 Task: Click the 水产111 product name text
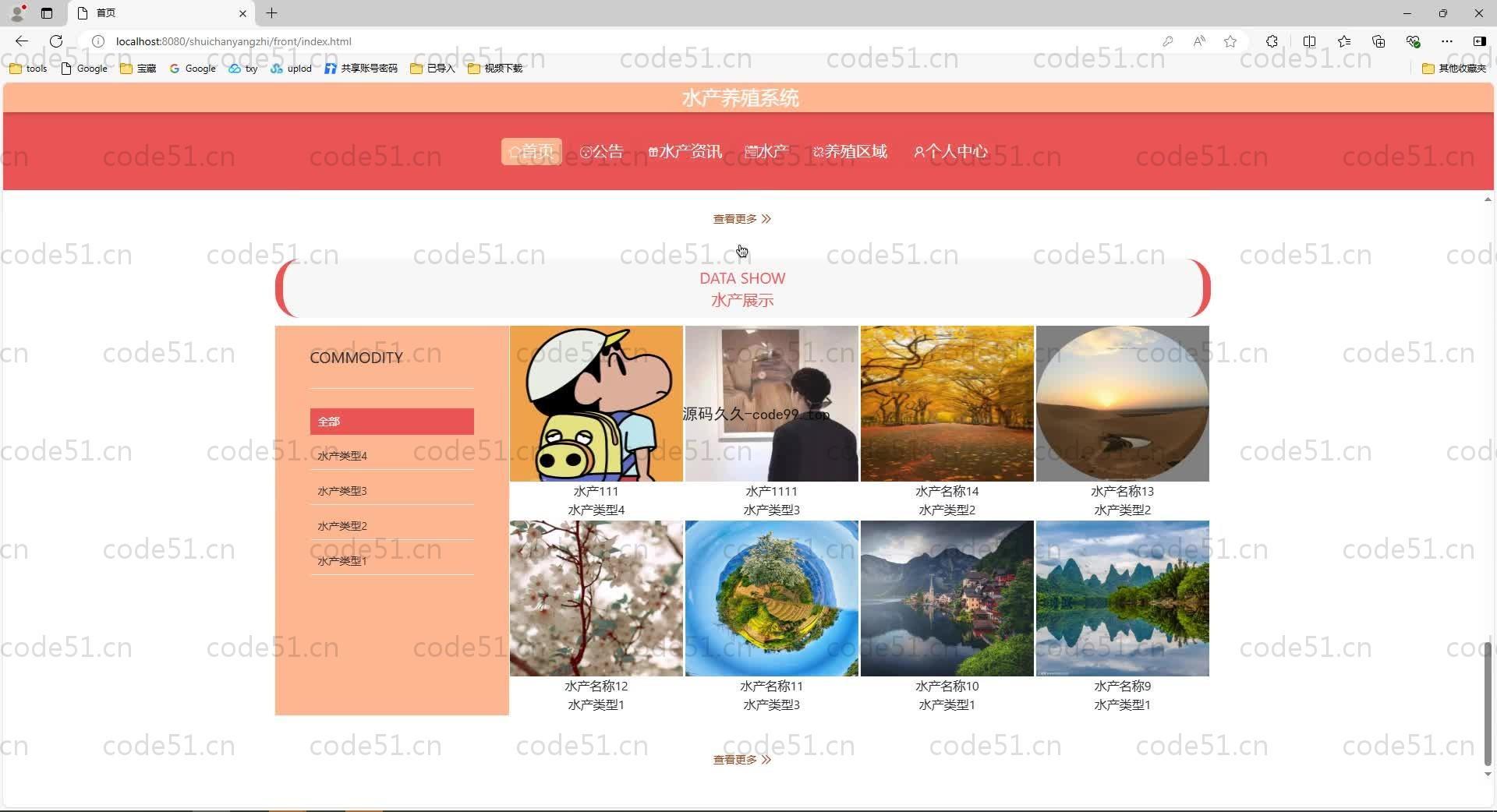pyautogui.click(x=596, y=492)
